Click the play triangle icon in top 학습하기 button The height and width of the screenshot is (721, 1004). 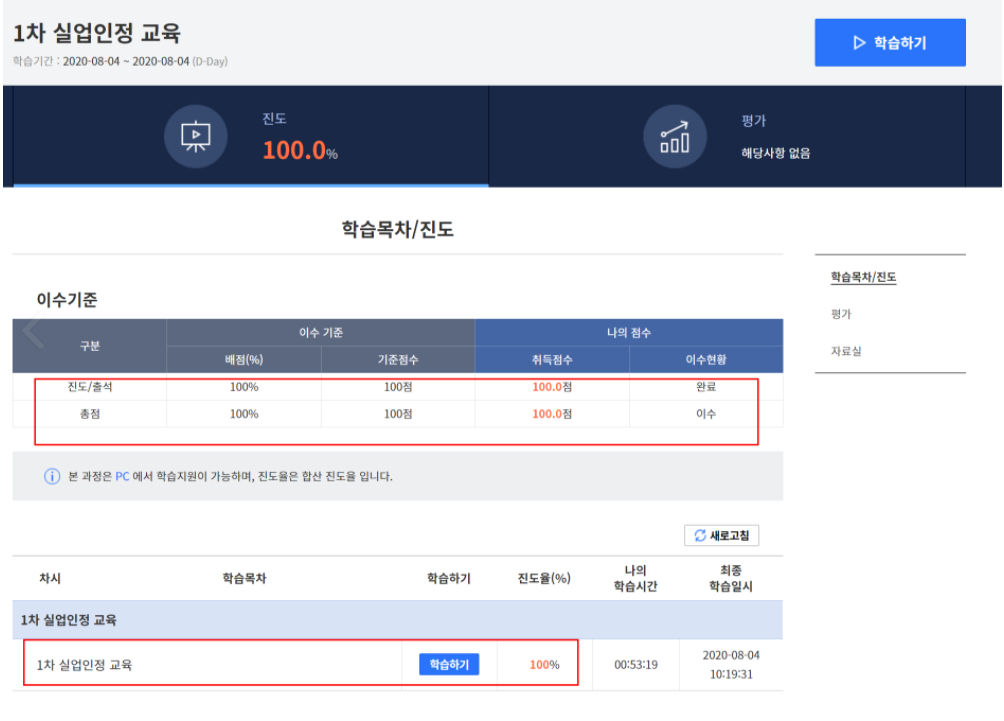(x=859, y=43)
